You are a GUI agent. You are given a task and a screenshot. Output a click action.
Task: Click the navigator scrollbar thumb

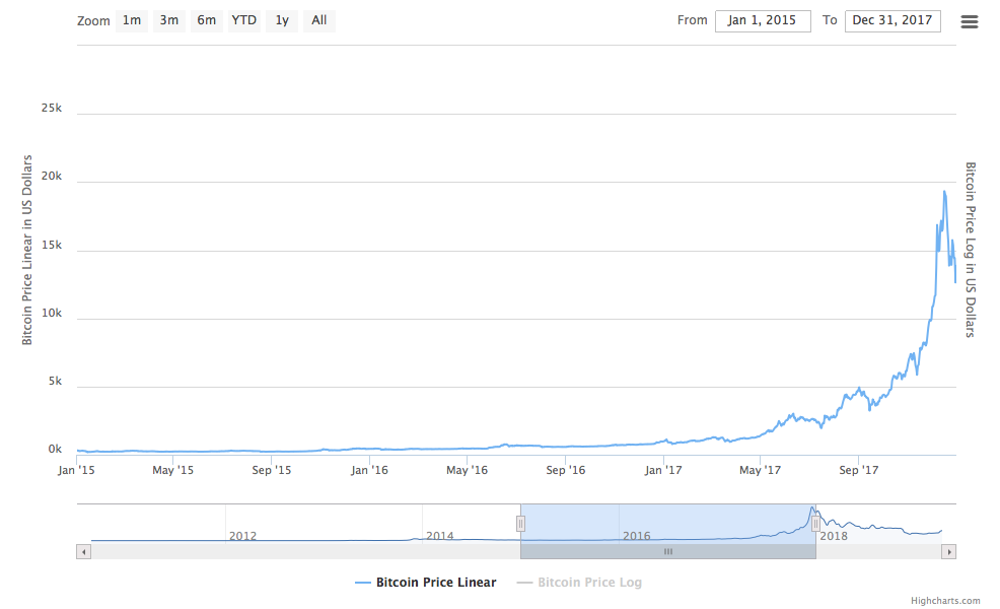(668, 552)
